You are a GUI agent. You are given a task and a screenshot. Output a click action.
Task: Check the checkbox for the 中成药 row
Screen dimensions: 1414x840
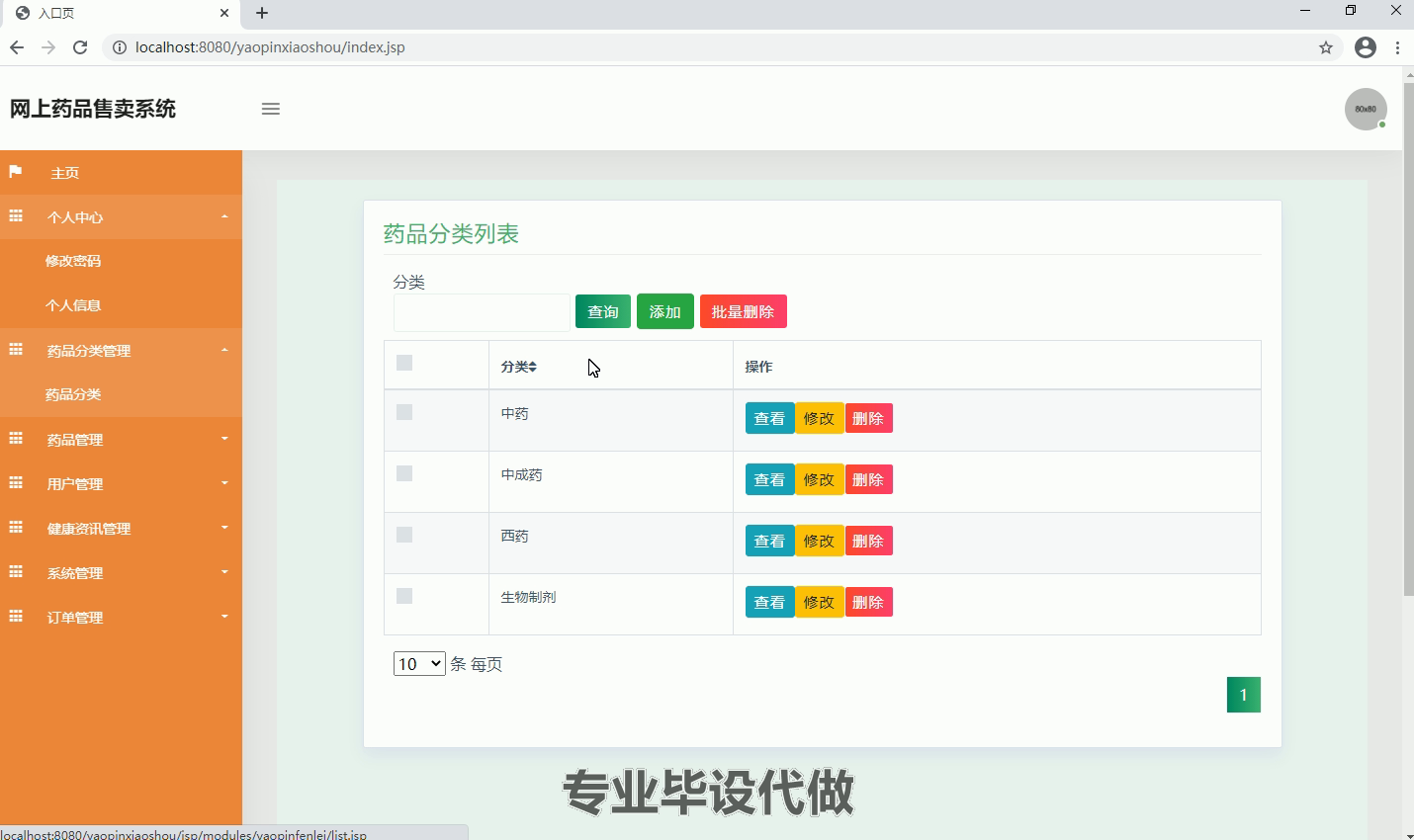pyautogui.click(x=404, y=473)
